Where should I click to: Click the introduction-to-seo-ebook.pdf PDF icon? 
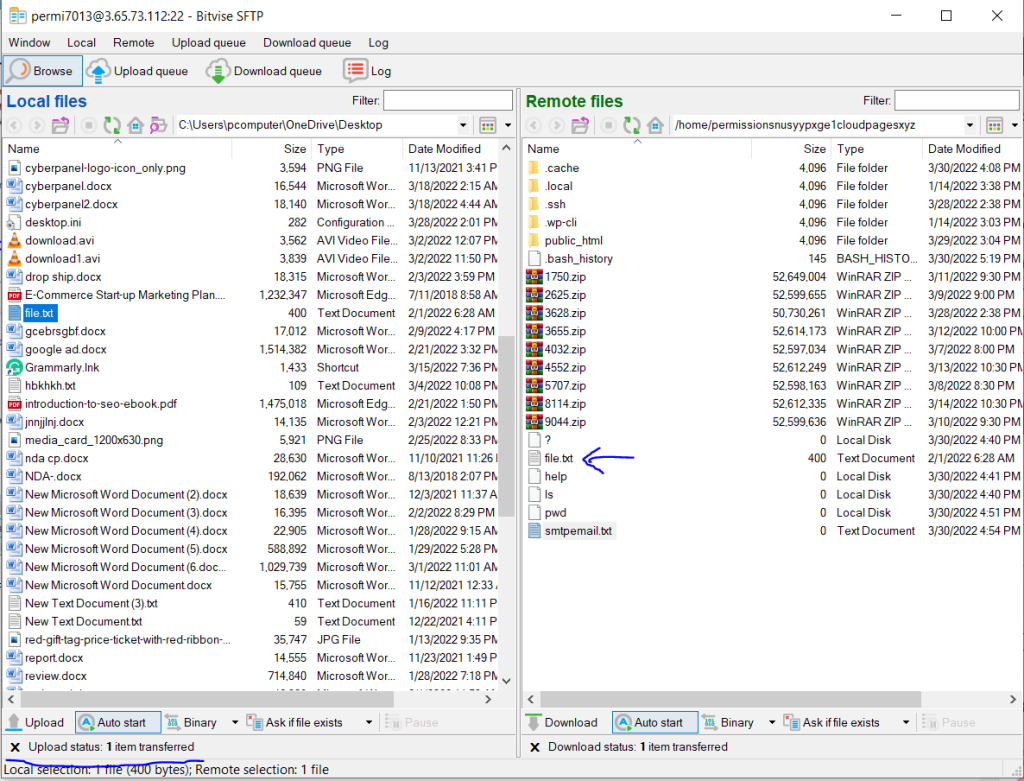point(14,404)
